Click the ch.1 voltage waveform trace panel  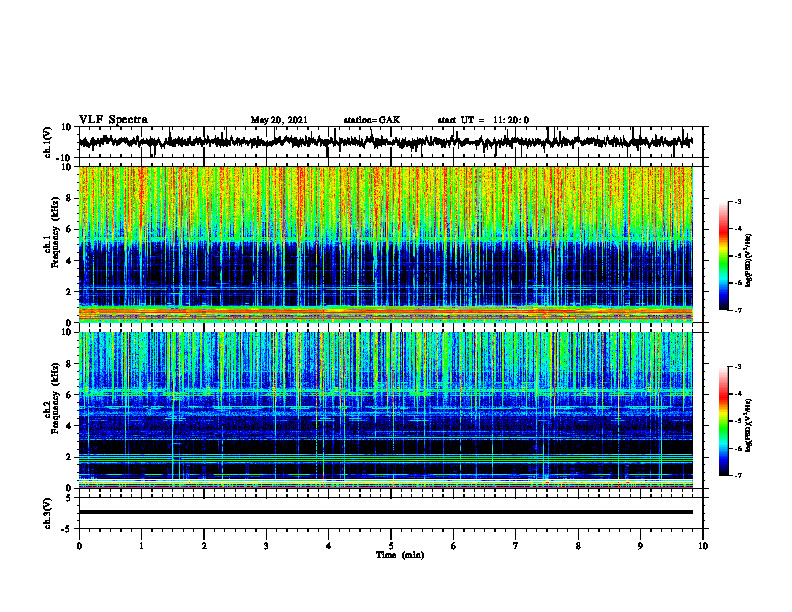pos(391,142)
